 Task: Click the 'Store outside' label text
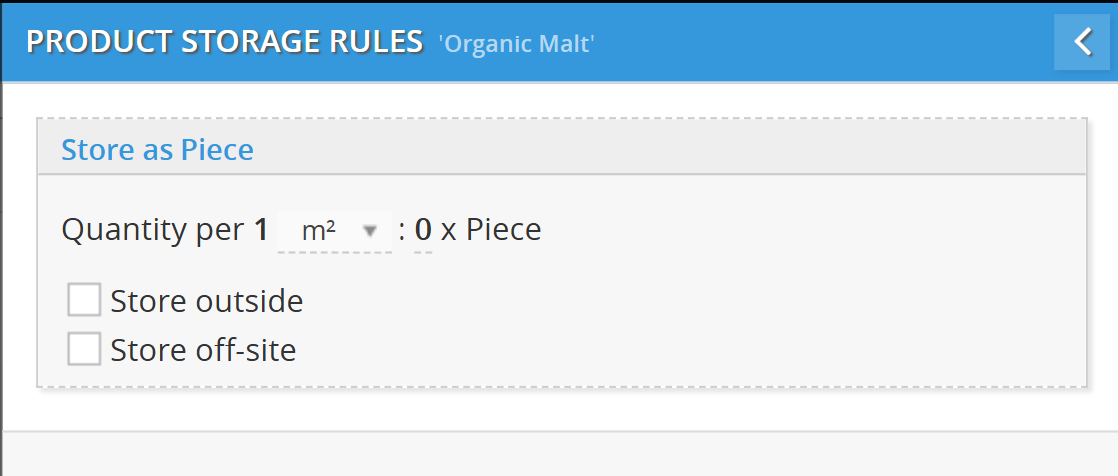tap(206, 300)
